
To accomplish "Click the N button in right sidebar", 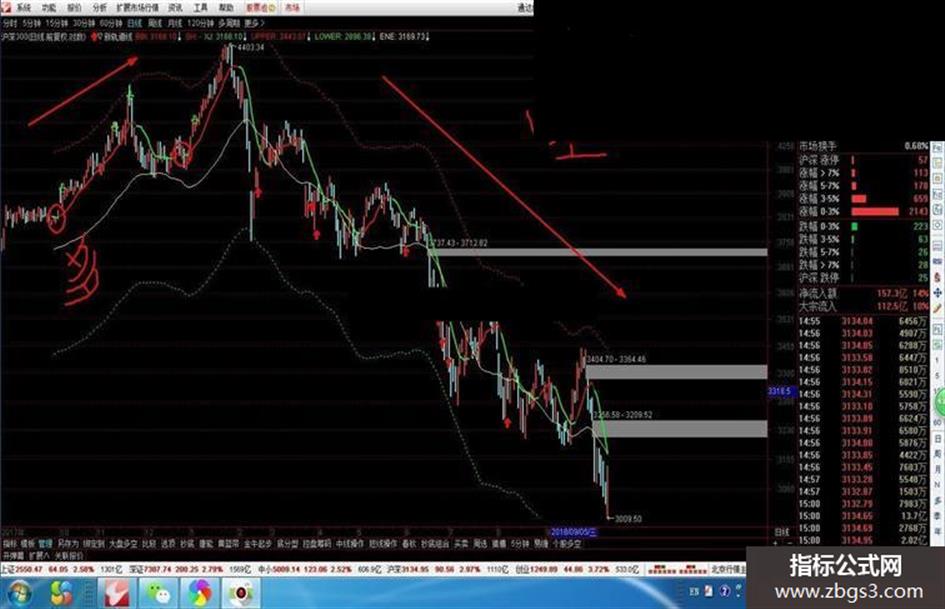I will click(938, 485).
